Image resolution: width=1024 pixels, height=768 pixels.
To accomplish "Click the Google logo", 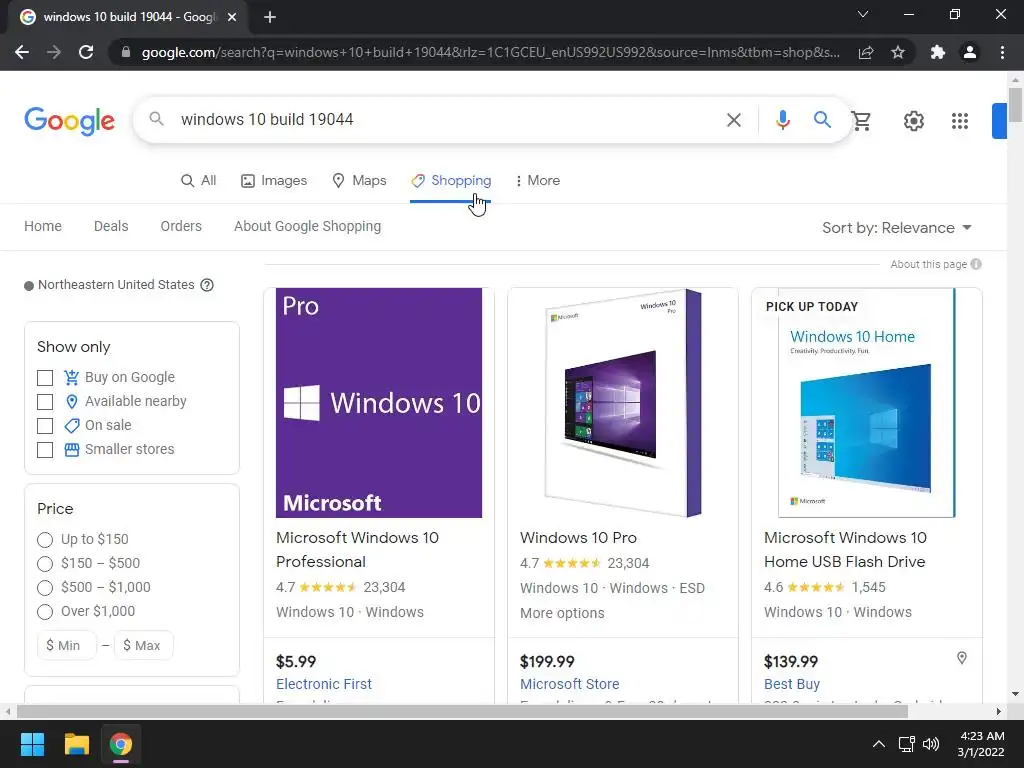I will tap(69, 121).
